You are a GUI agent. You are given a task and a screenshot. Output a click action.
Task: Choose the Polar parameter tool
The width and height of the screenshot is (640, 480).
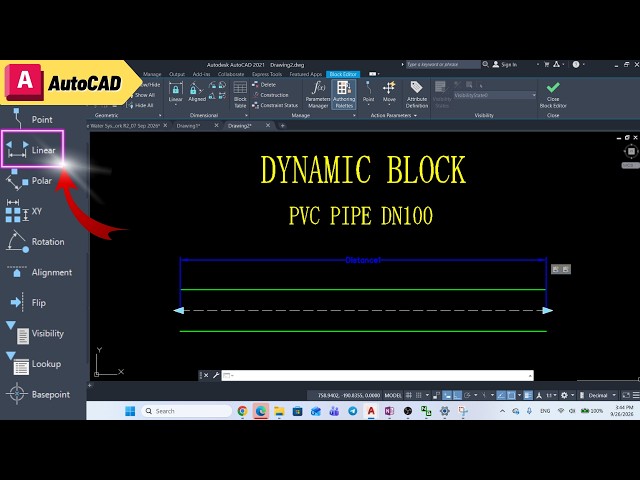point(29,180)
